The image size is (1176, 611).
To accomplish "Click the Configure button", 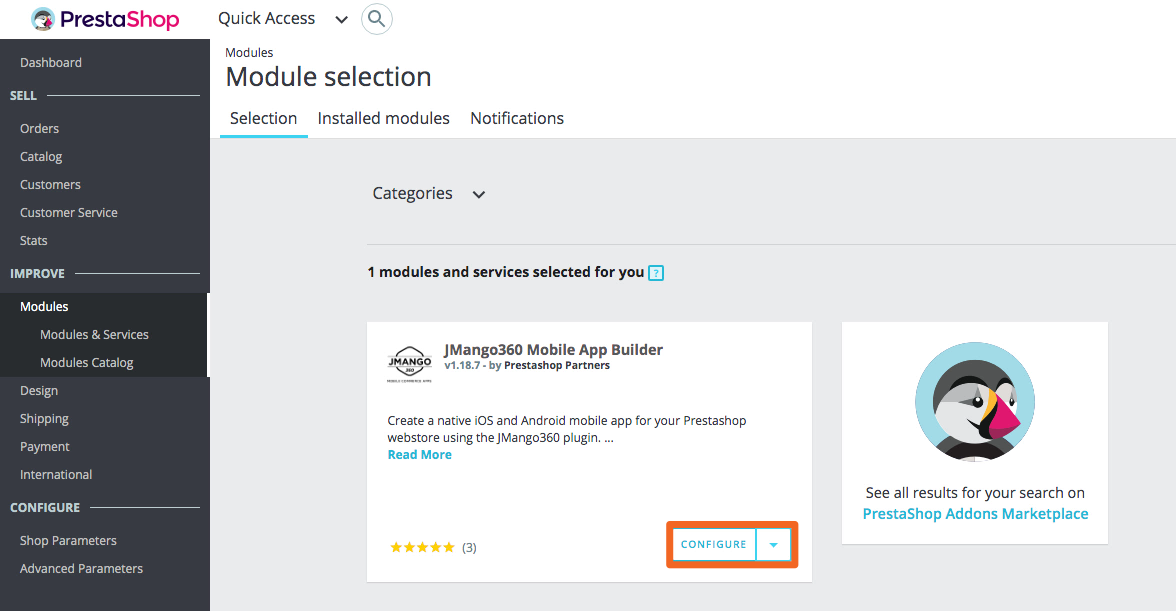I will (714, 545).
